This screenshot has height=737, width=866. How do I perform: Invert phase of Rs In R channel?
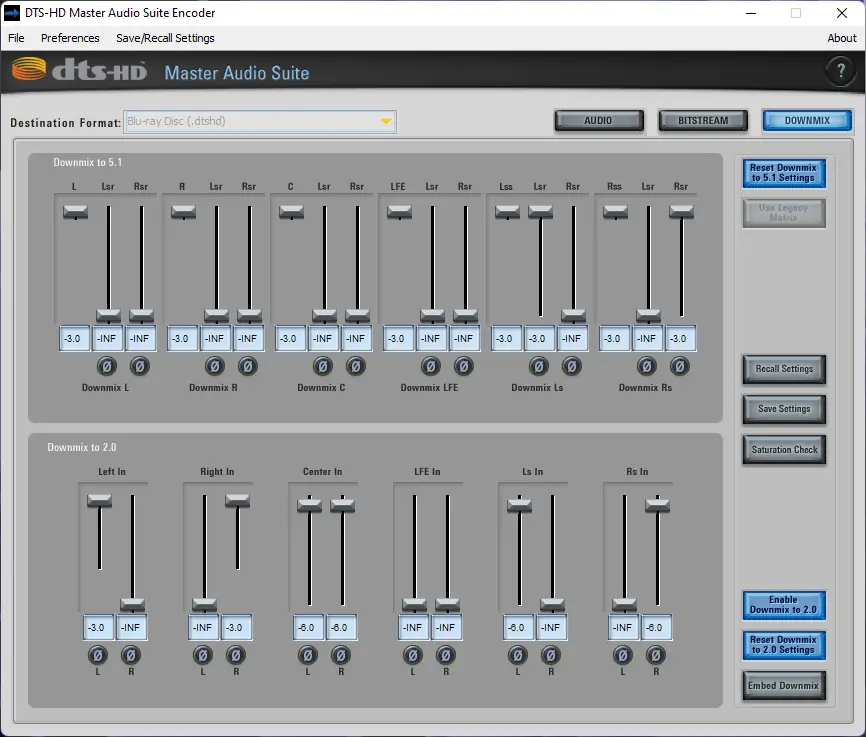tap(656, 655)
